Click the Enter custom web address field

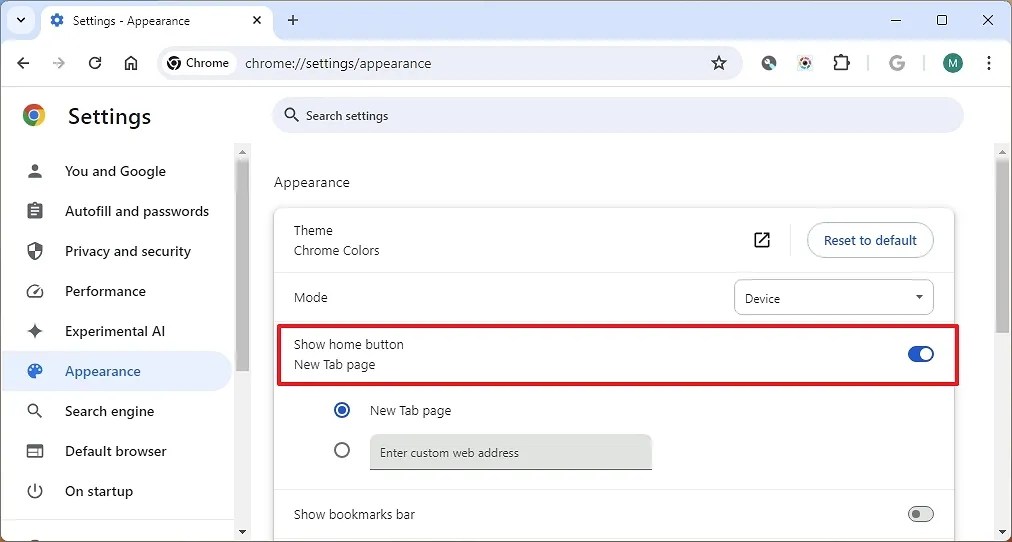(x=511, y=452)
